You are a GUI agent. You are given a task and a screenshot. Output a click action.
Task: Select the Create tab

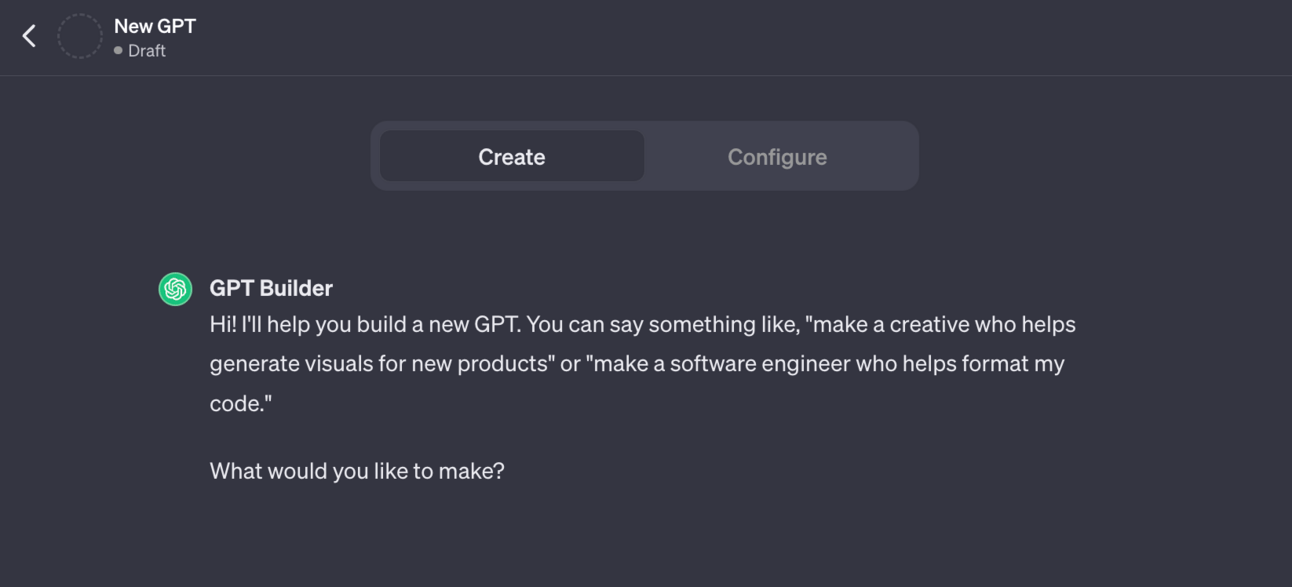point(512,157)
